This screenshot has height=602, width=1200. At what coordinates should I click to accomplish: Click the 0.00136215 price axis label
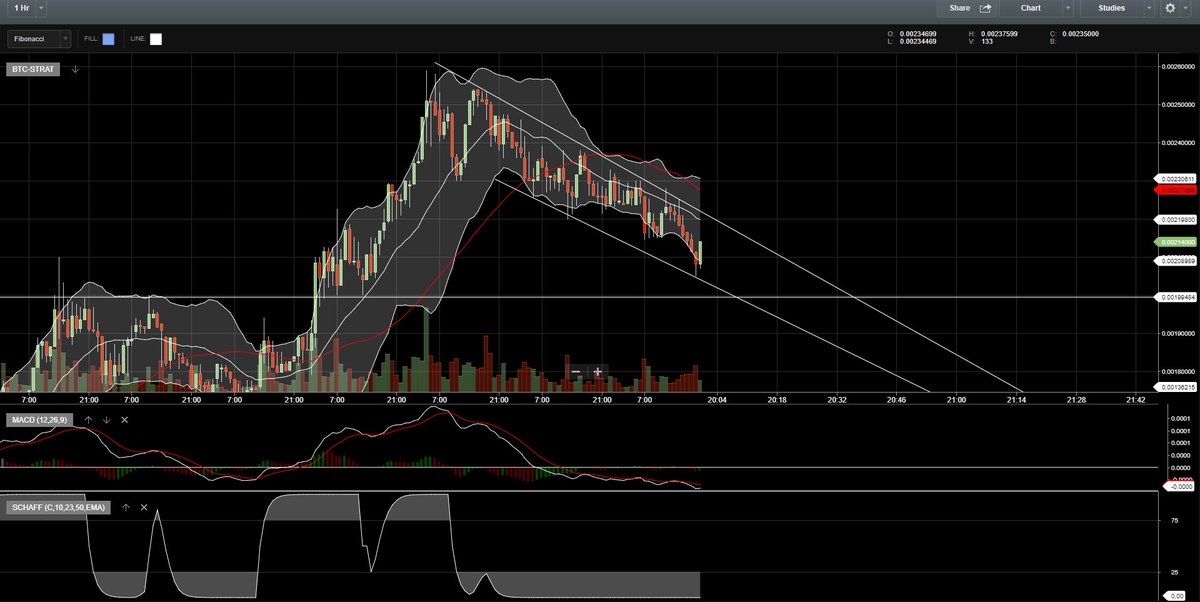click(1175, 386)
